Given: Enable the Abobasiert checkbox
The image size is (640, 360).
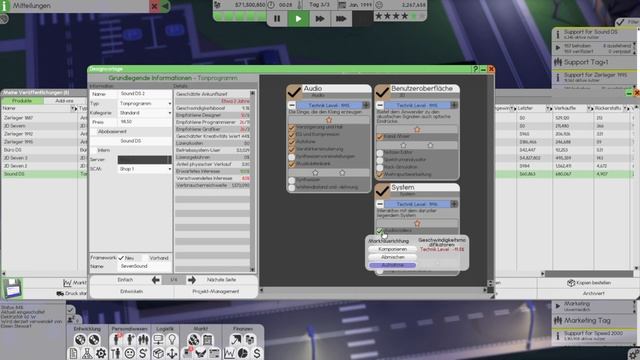Looking at the screenshot, I should coord(94,132).
